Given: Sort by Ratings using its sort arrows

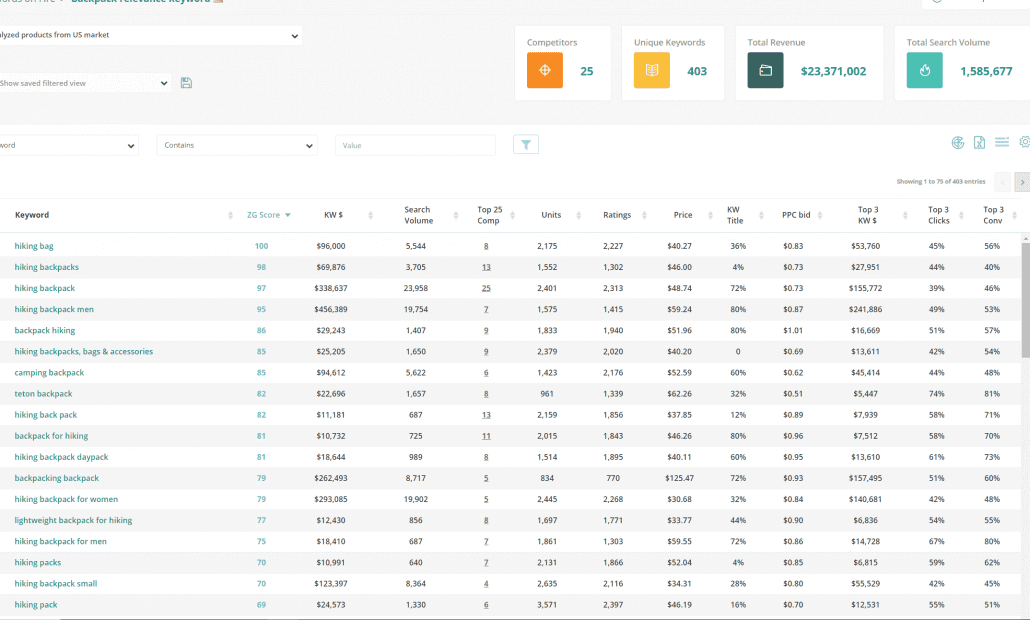Looking at the screenshot, I should point(644,215).
